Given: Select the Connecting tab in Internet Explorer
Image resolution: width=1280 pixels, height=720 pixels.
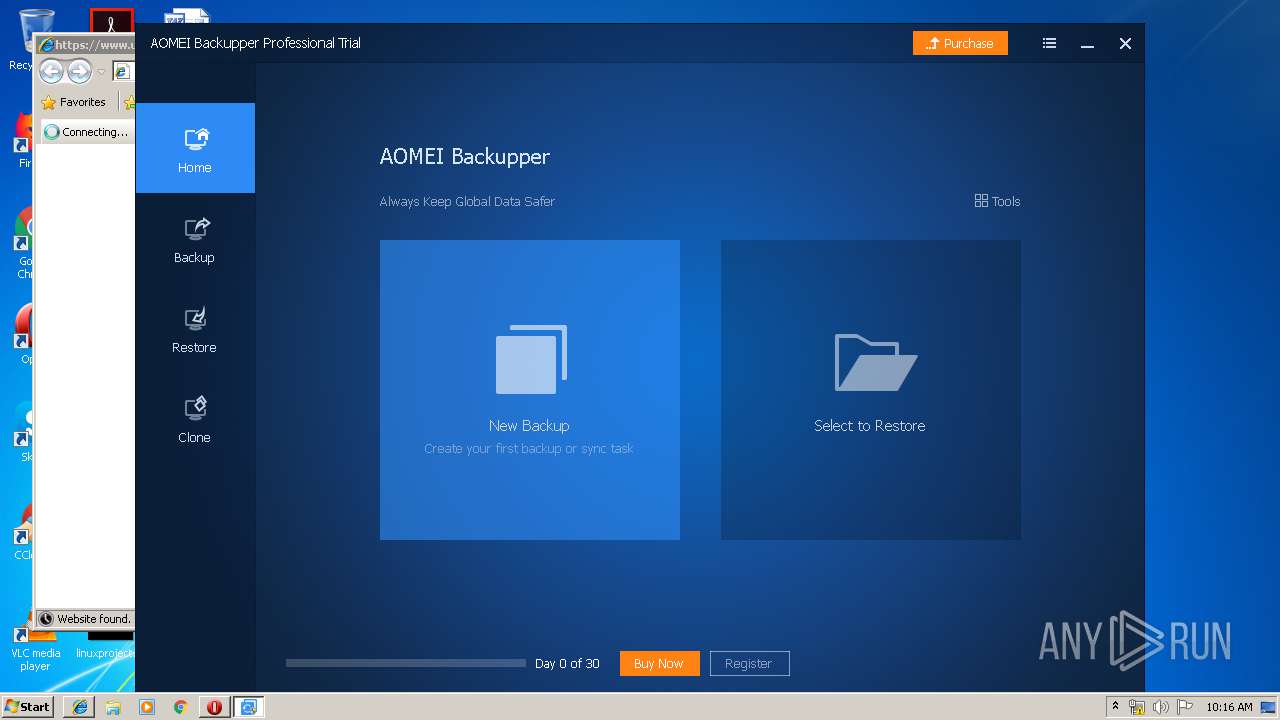Looking at the screenshot, I should tap(86, 132).
